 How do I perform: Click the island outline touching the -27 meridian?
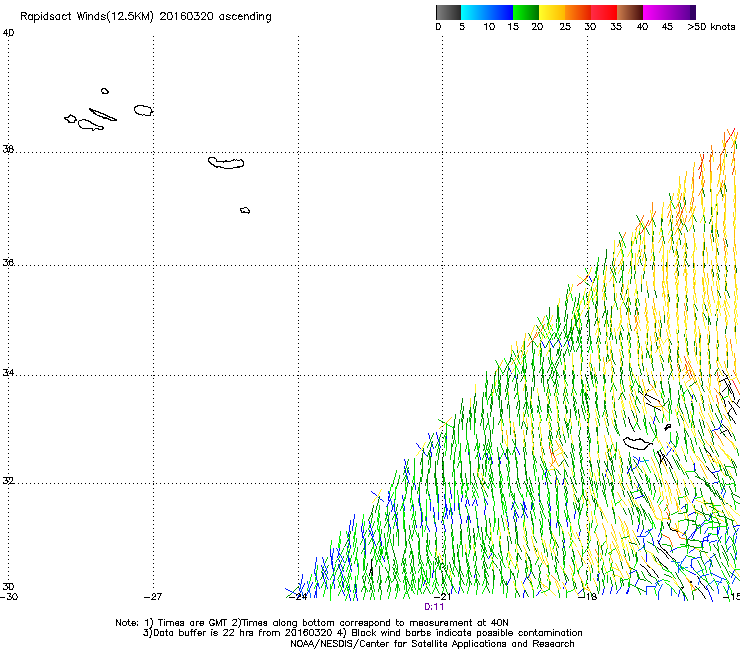click(143, 110)
